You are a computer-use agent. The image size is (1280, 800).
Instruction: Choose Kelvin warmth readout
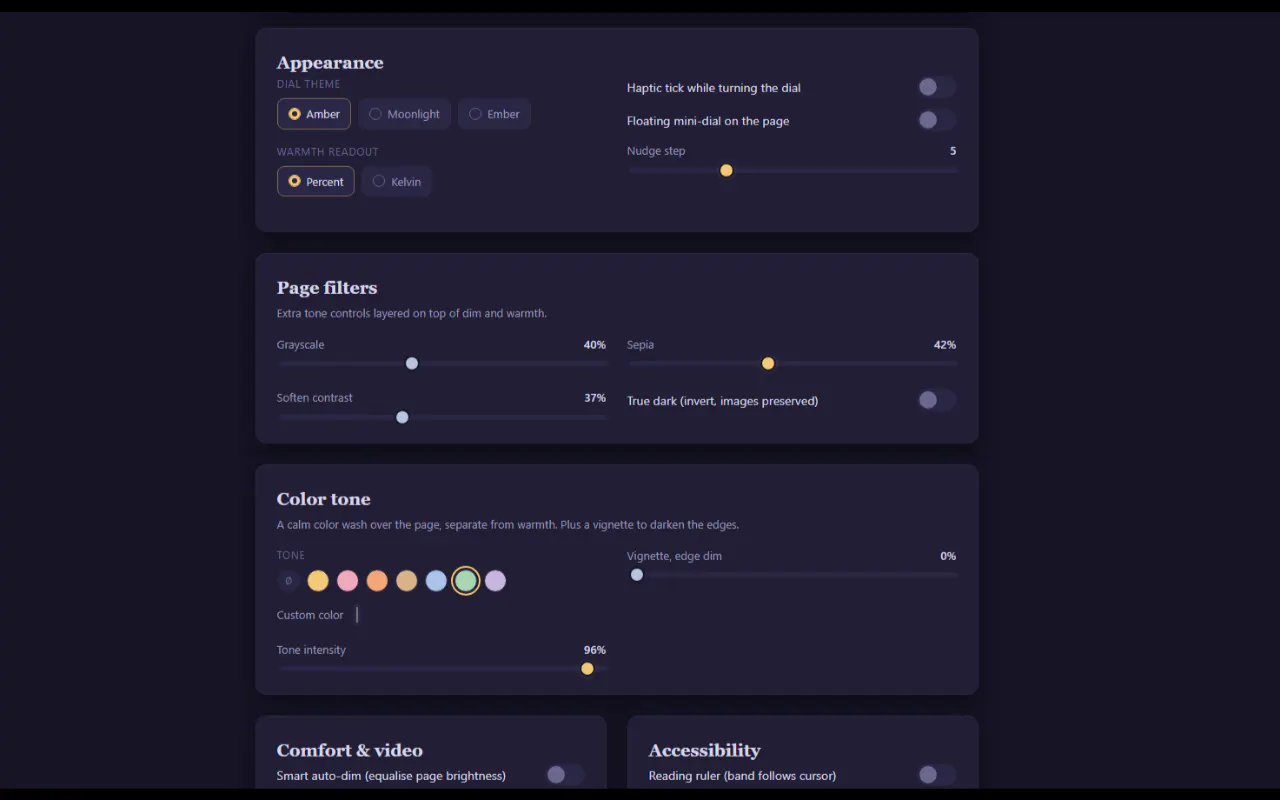coord(397,181)
